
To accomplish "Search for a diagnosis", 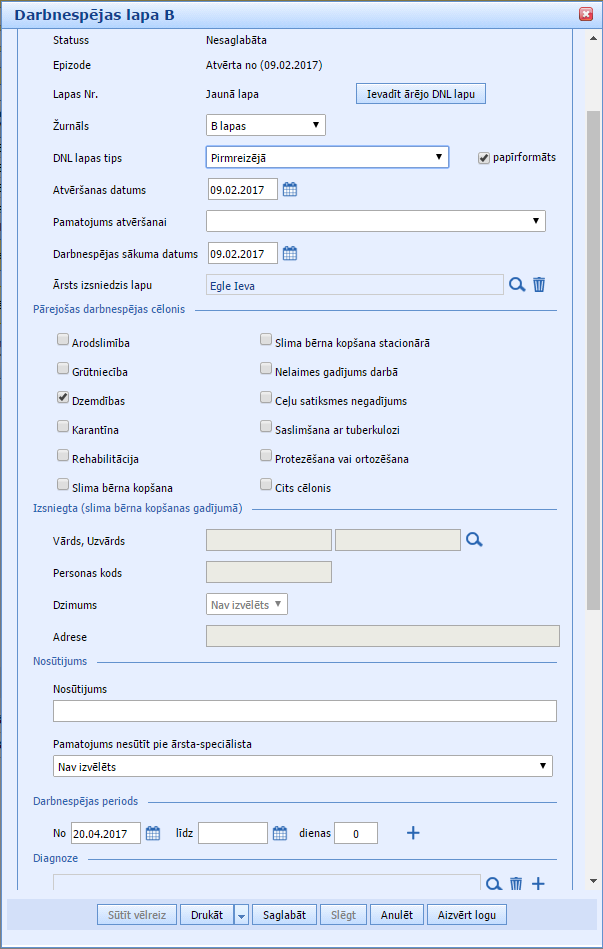I will (492, 883).
